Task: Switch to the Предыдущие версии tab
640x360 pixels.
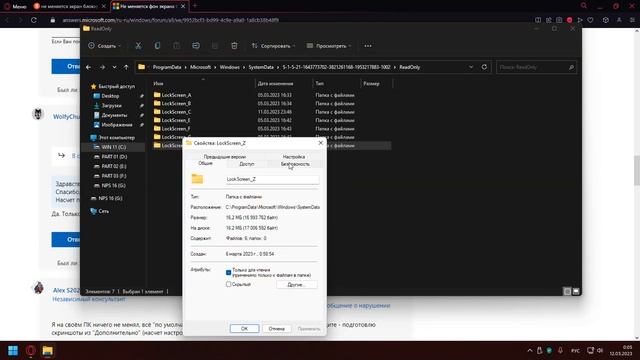Action: point(224,157)
